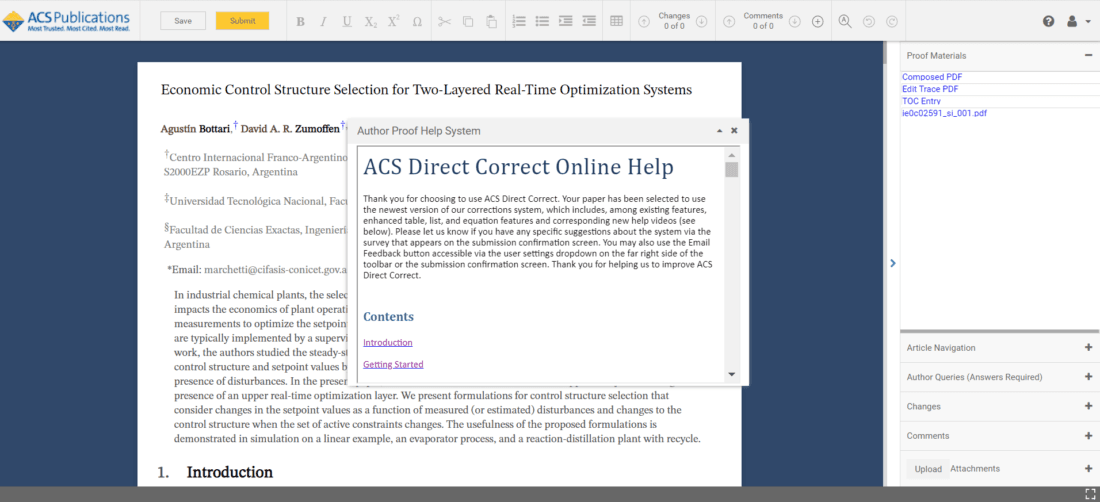Open the user account dropdown
This screenshot has width=1100, height=502.
point(1077,21)
